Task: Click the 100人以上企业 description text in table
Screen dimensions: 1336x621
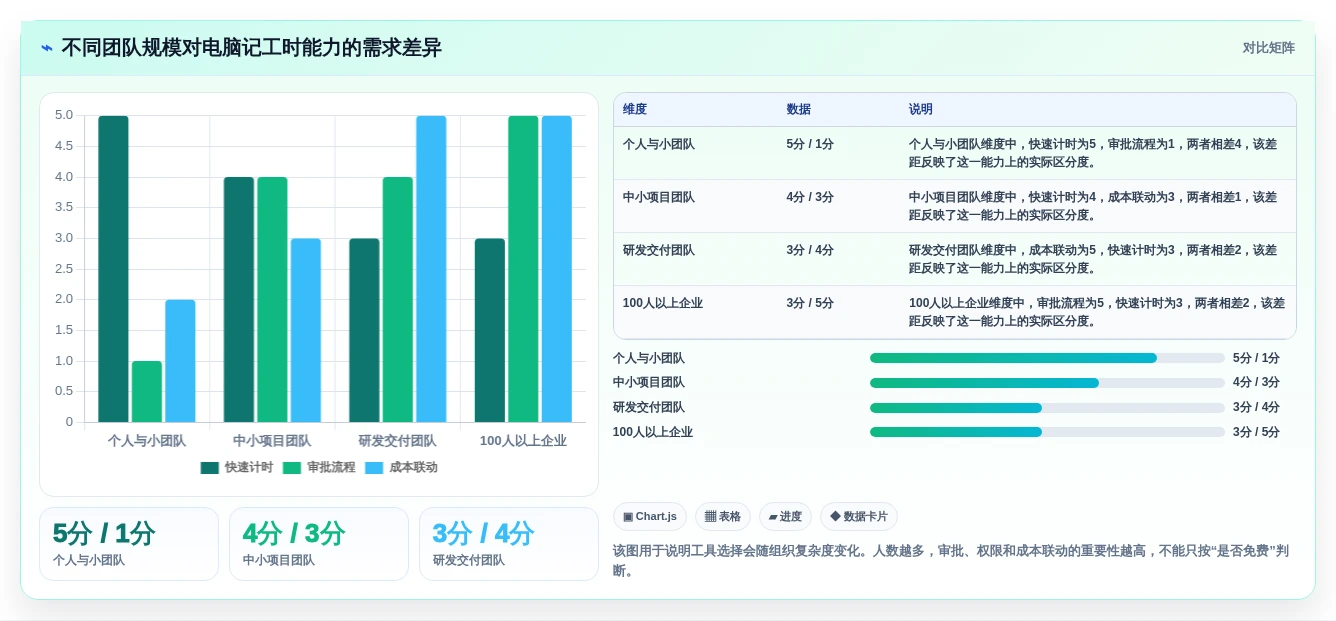Action: pyautogui.click(x=1097, y=312)
